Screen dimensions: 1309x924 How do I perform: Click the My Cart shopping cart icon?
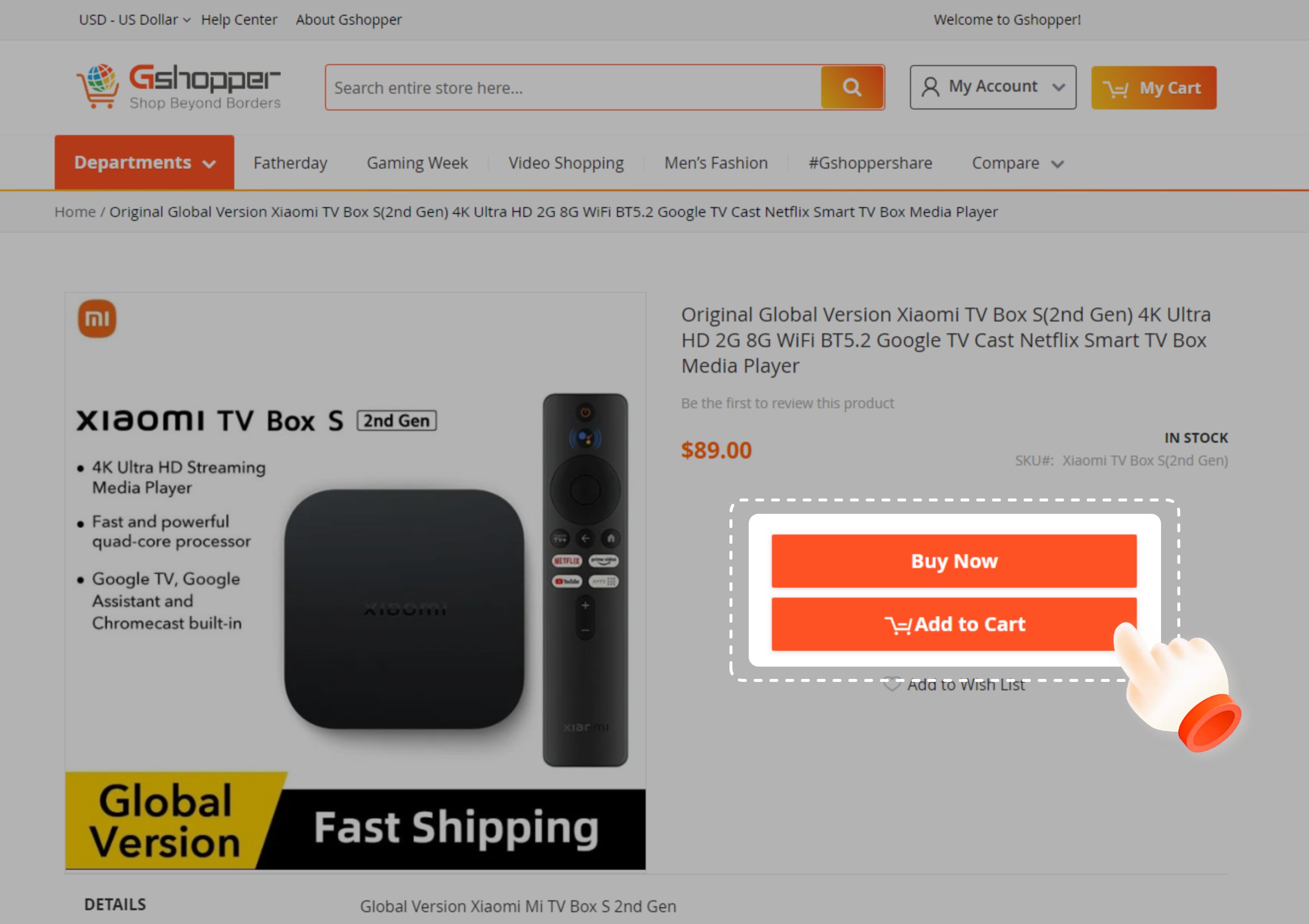[1116, 88]
